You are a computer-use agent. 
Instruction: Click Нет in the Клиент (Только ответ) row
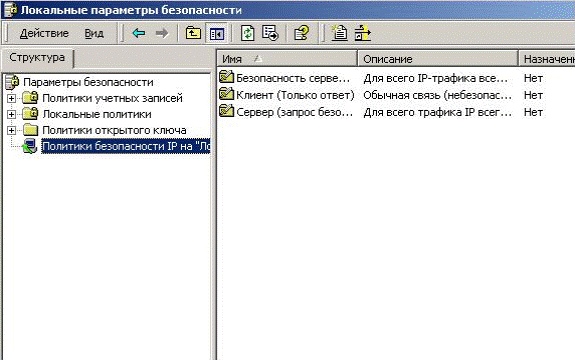[533, 95]
